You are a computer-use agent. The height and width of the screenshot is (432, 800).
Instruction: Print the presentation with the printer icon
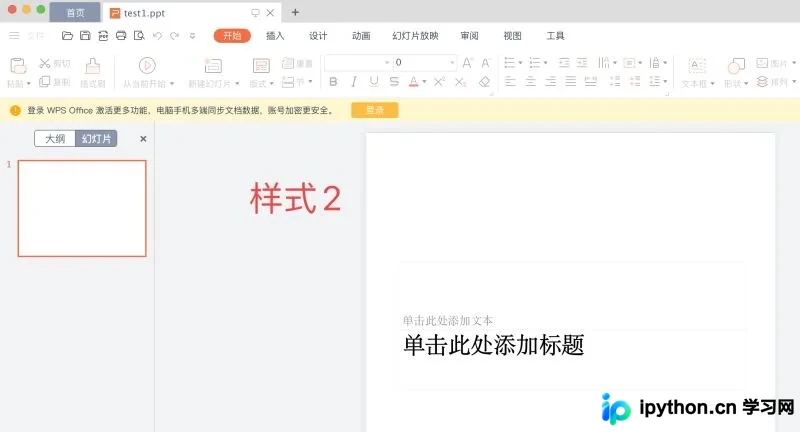point(121,36)
